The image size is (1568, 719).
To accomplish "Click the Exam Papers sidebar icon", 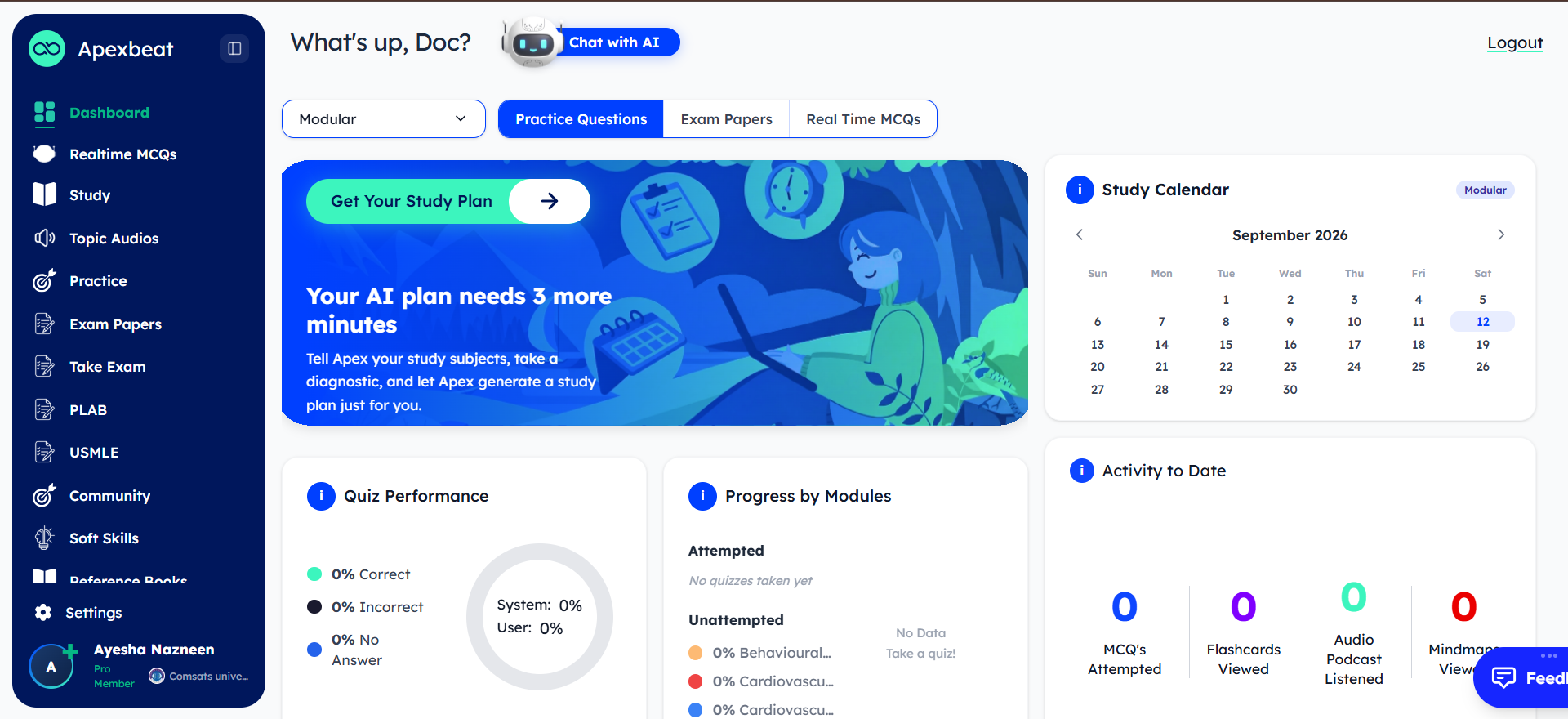I will click(45, 324).
